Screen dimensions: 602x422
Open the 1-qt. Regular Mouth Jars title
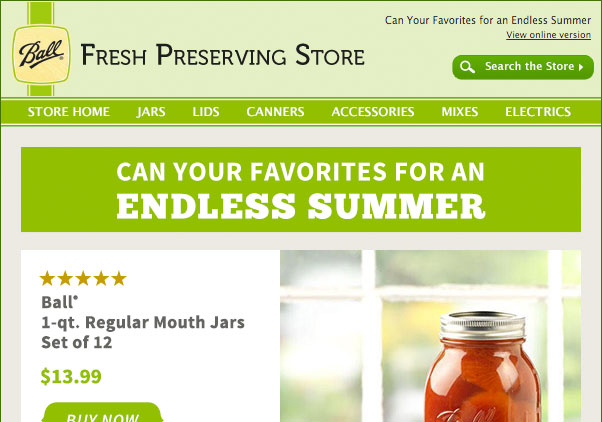coord(143,322)
